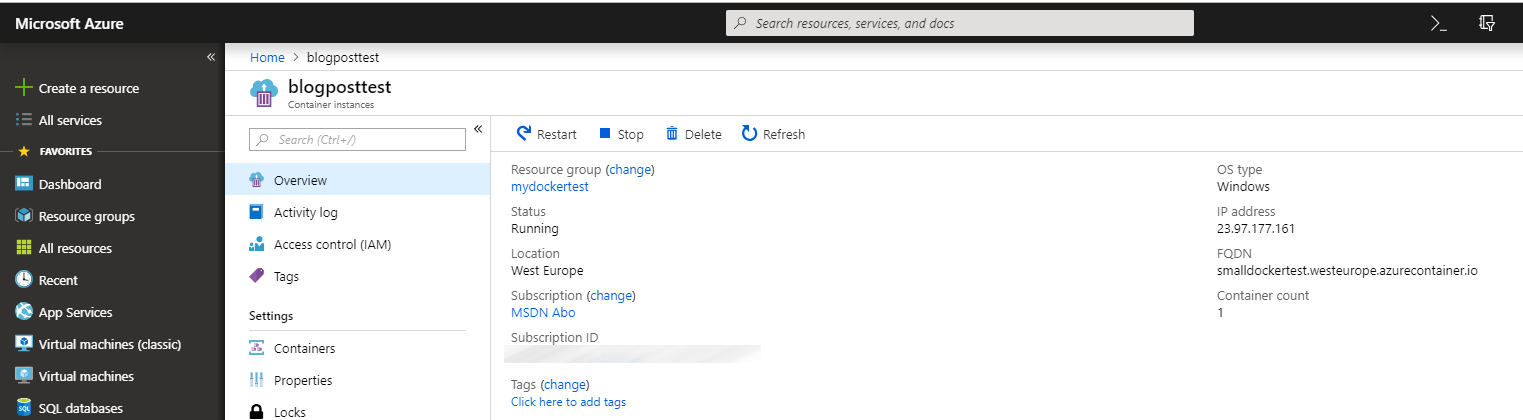Screen dimensions: 1523x420
Task: Click the Resource groups cube icon
Action: (x=24, y=216)
